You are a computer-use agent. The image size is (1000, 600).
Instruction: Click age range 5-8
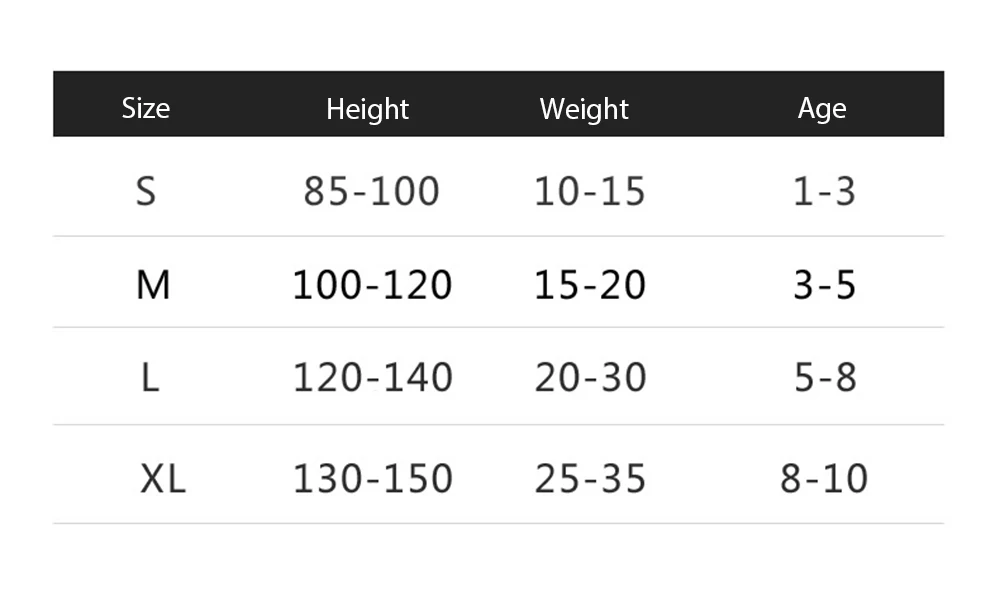click(824, 378)
